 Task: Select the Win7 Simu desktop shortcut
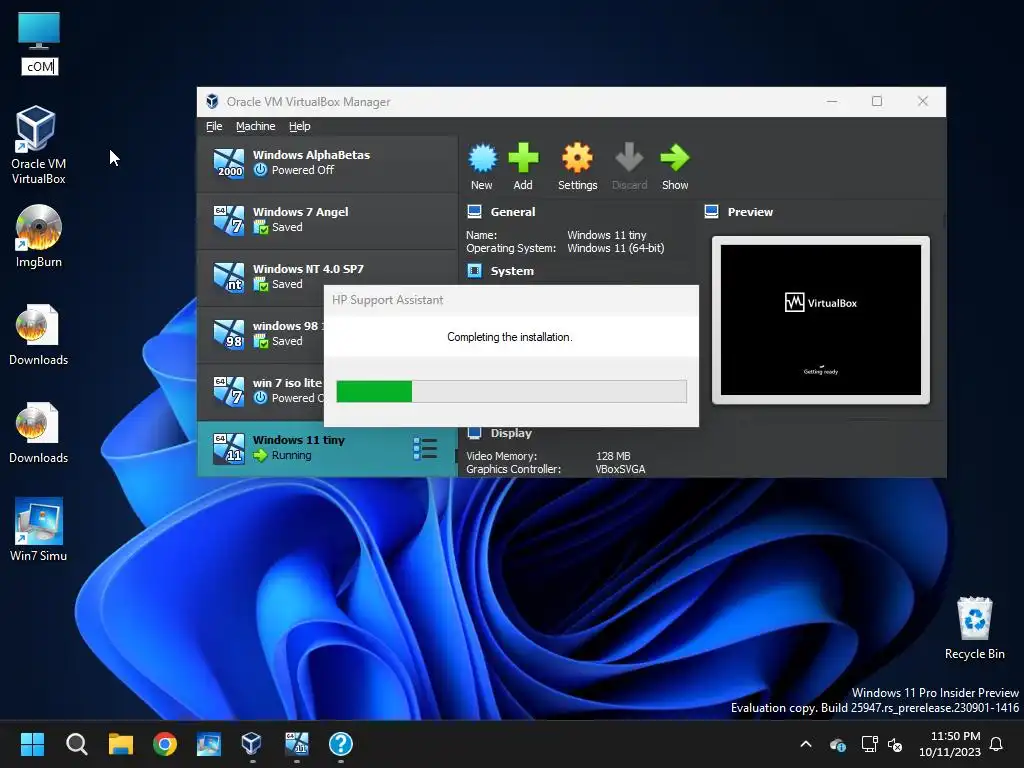pyautogui.click(x=39, y=530)
